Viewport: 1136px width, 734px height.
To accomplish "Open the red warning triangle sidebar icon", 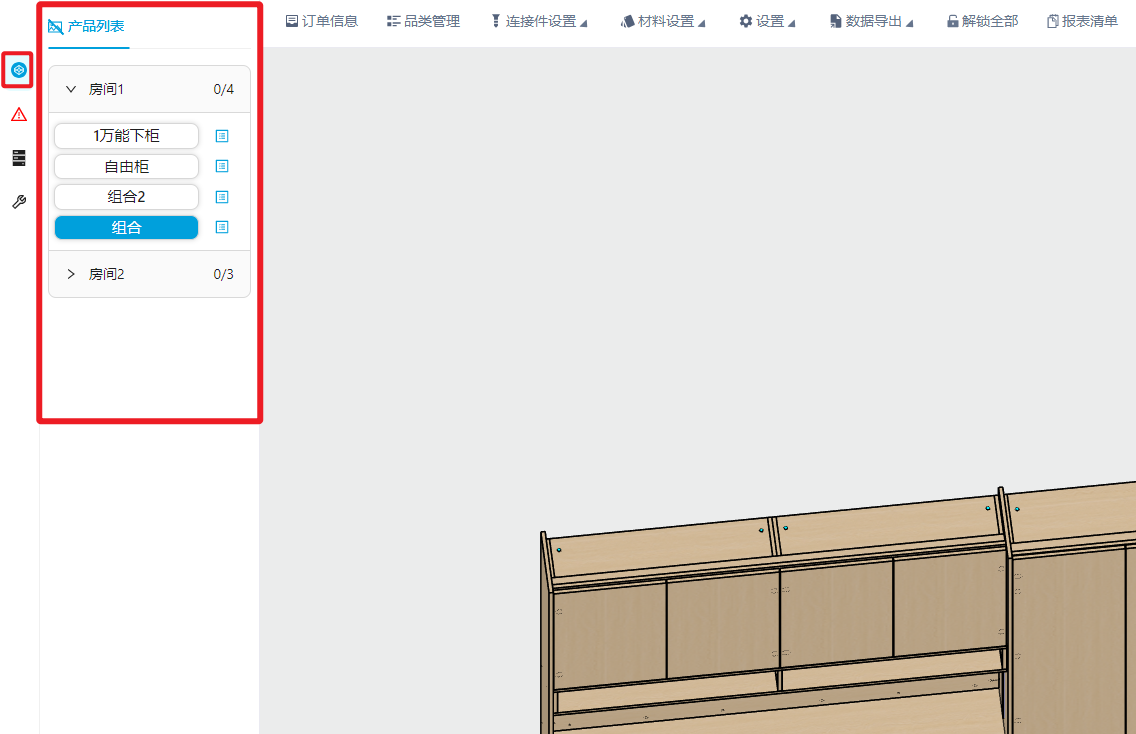I will (18, 115).
